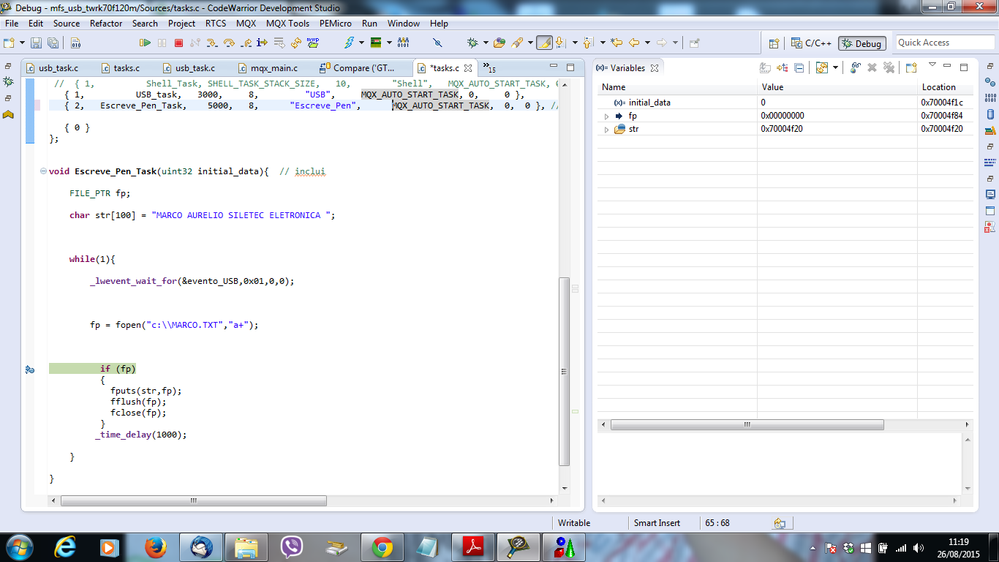The width and height of the screenshot is (999, 562).
Task: Click the Windows Start button
Action: click(x=19, y=547)
